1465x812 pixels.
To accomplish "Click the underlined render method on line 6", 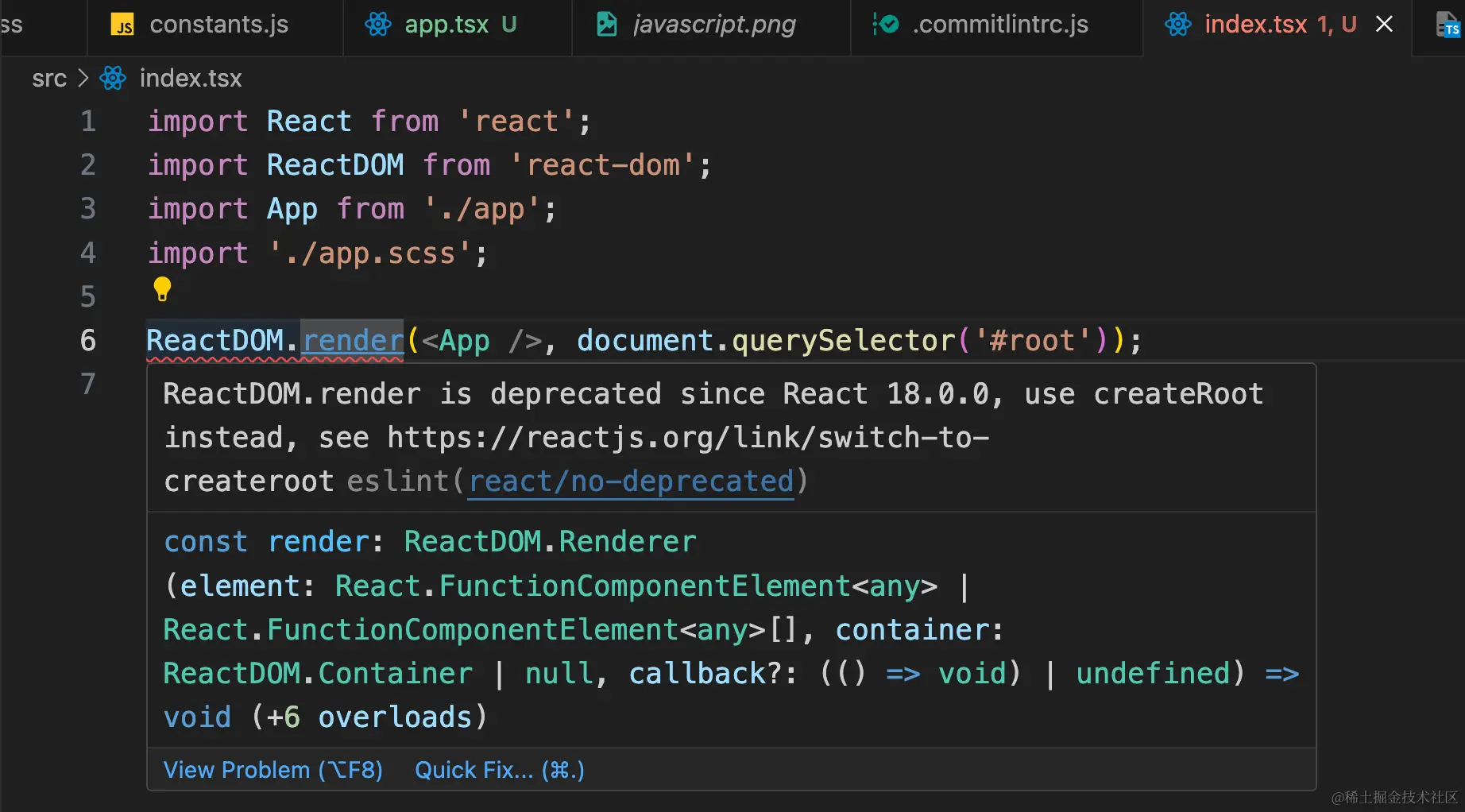I will point(353,341).
